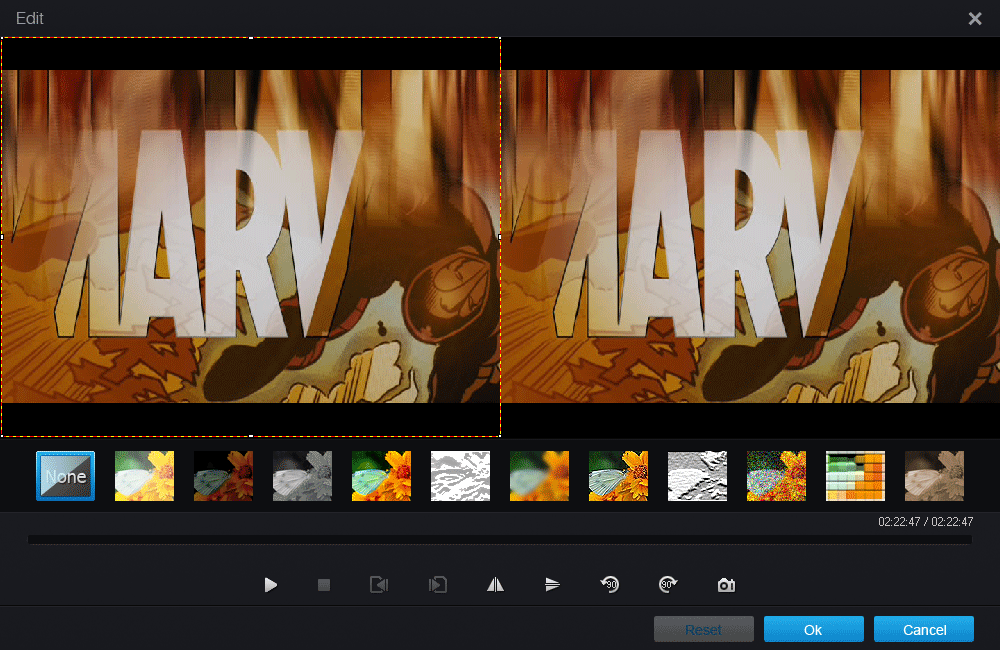
Task: Flip video horizontally
Action: pos(496,585)
